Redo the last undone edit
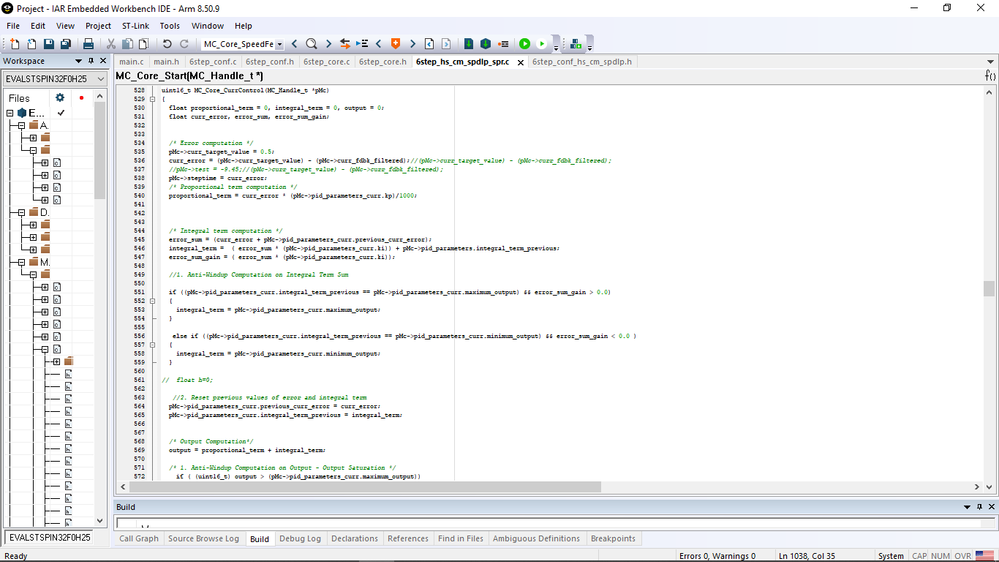This screenshot has width=999, height=562. pyautogui.click(x=184, y=44)
